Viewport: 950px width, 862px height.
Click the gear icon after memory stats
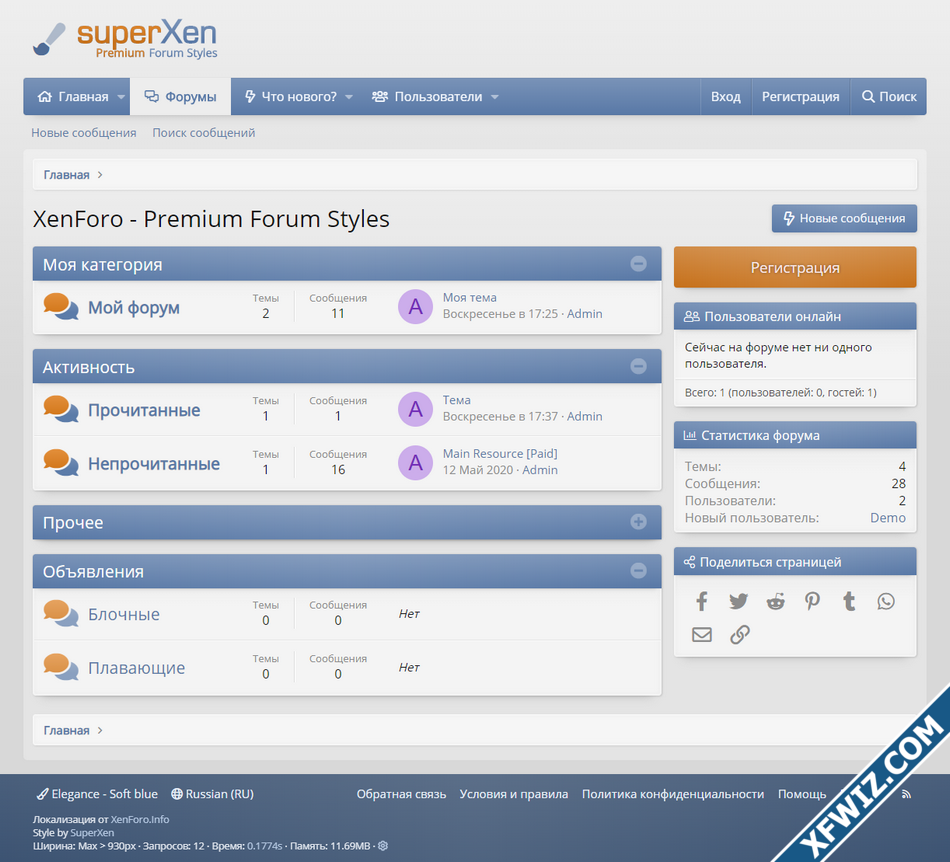point(383,846)
